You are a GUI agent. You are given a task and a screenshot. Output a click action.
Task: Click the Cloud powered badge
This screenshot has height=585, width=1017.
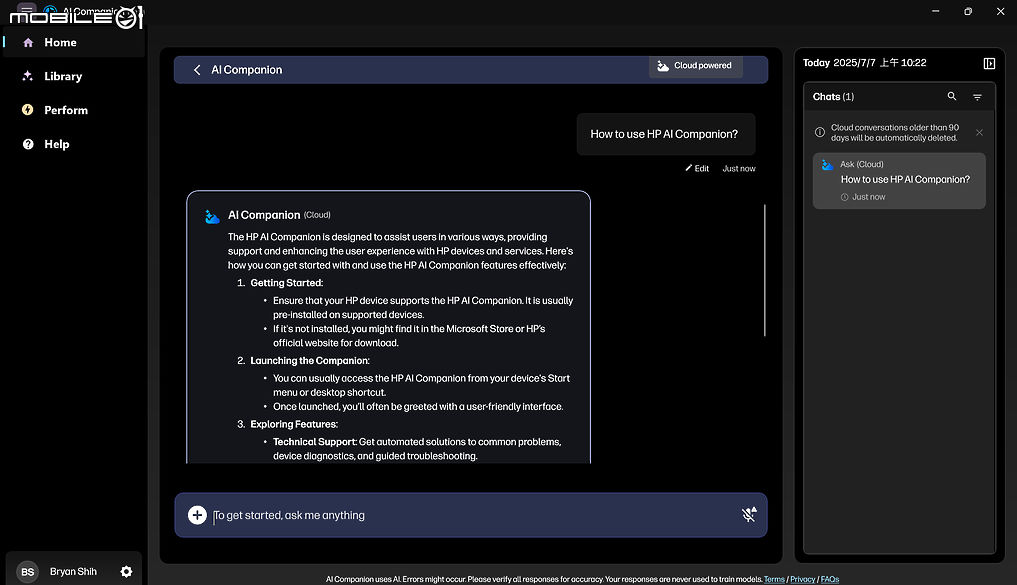tap(695, 66)
